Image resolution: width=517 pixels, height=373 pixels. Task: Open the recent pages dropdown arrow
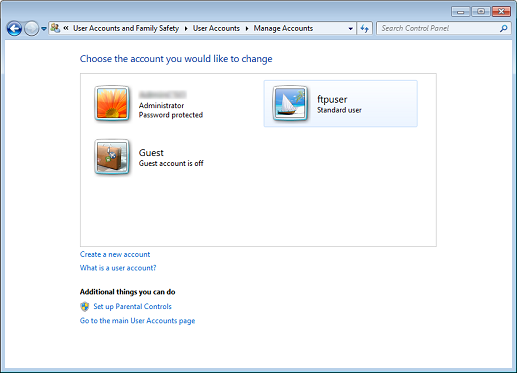point(44,29)
